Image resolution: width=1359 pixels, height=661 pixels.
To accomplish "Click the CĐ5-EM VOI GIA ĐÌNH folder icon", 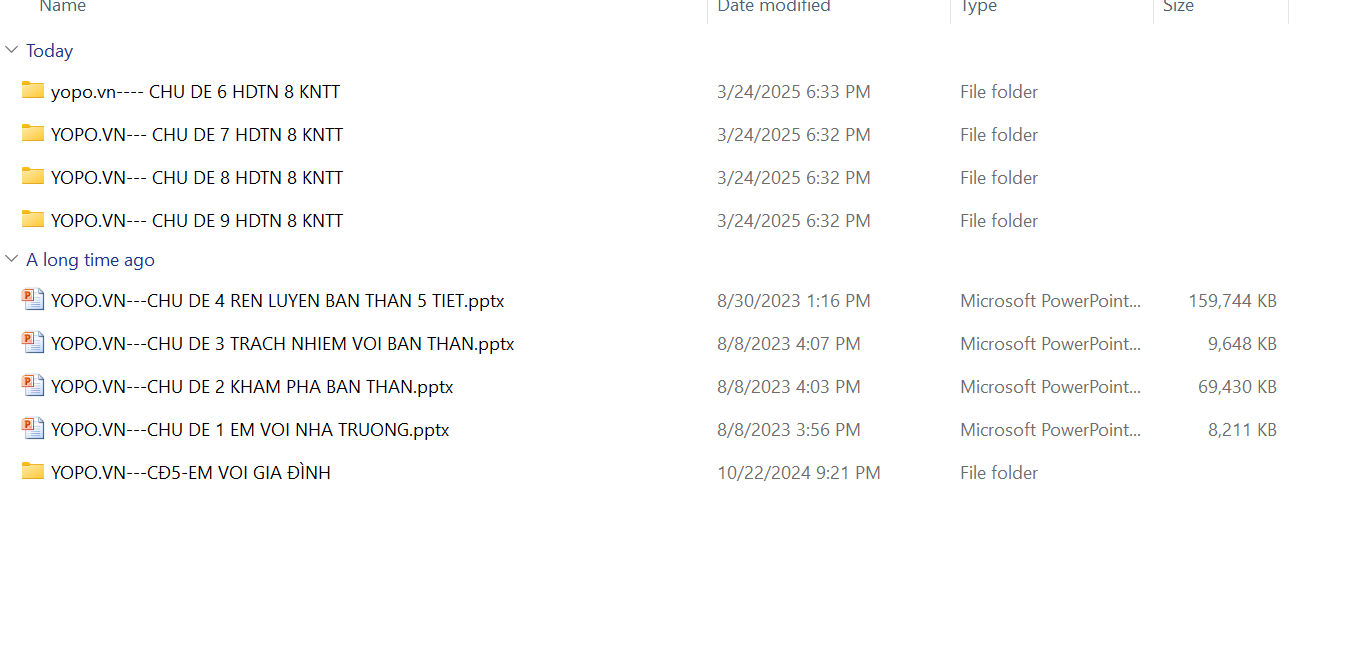I will (33, 472).
